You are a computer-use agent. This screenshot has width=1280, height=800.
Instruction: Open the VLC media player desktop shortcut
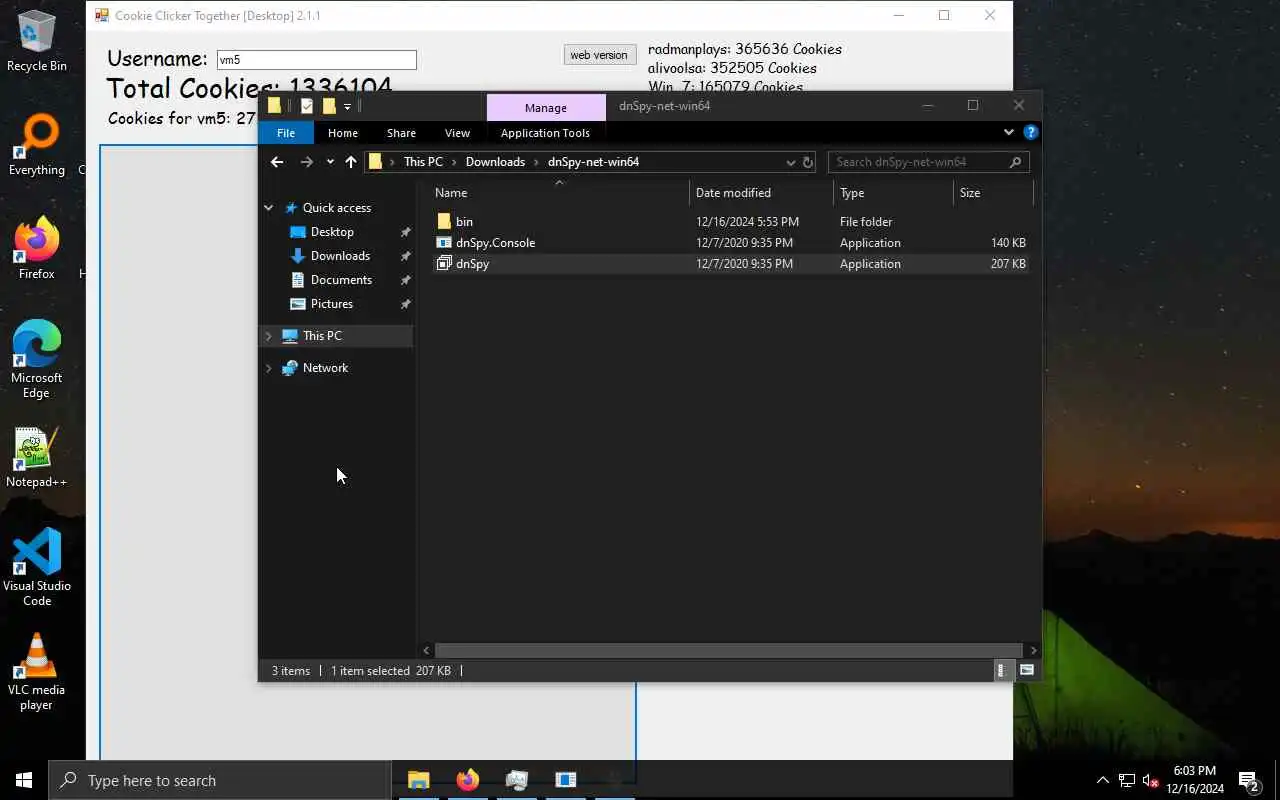point(37,672)
